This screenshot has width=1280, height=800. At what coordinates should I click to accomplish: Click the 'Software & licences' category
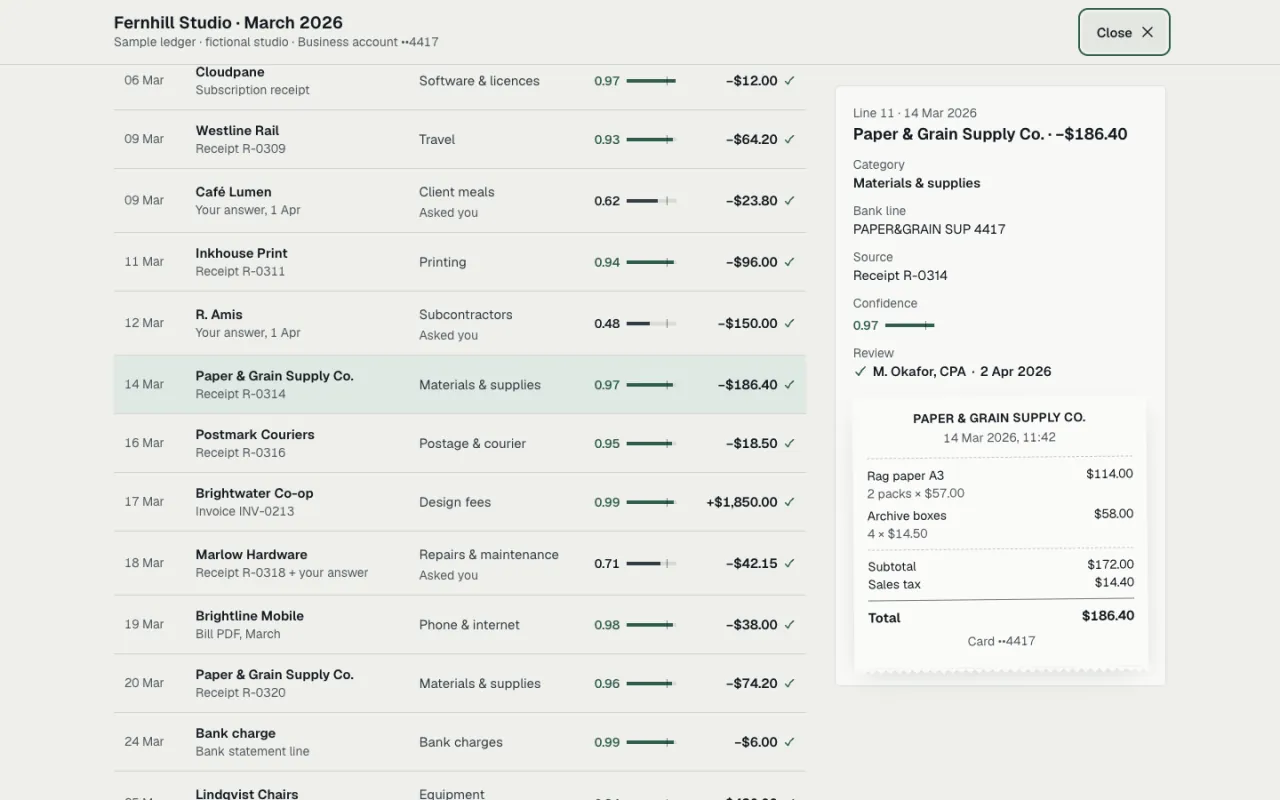(479, 81)
